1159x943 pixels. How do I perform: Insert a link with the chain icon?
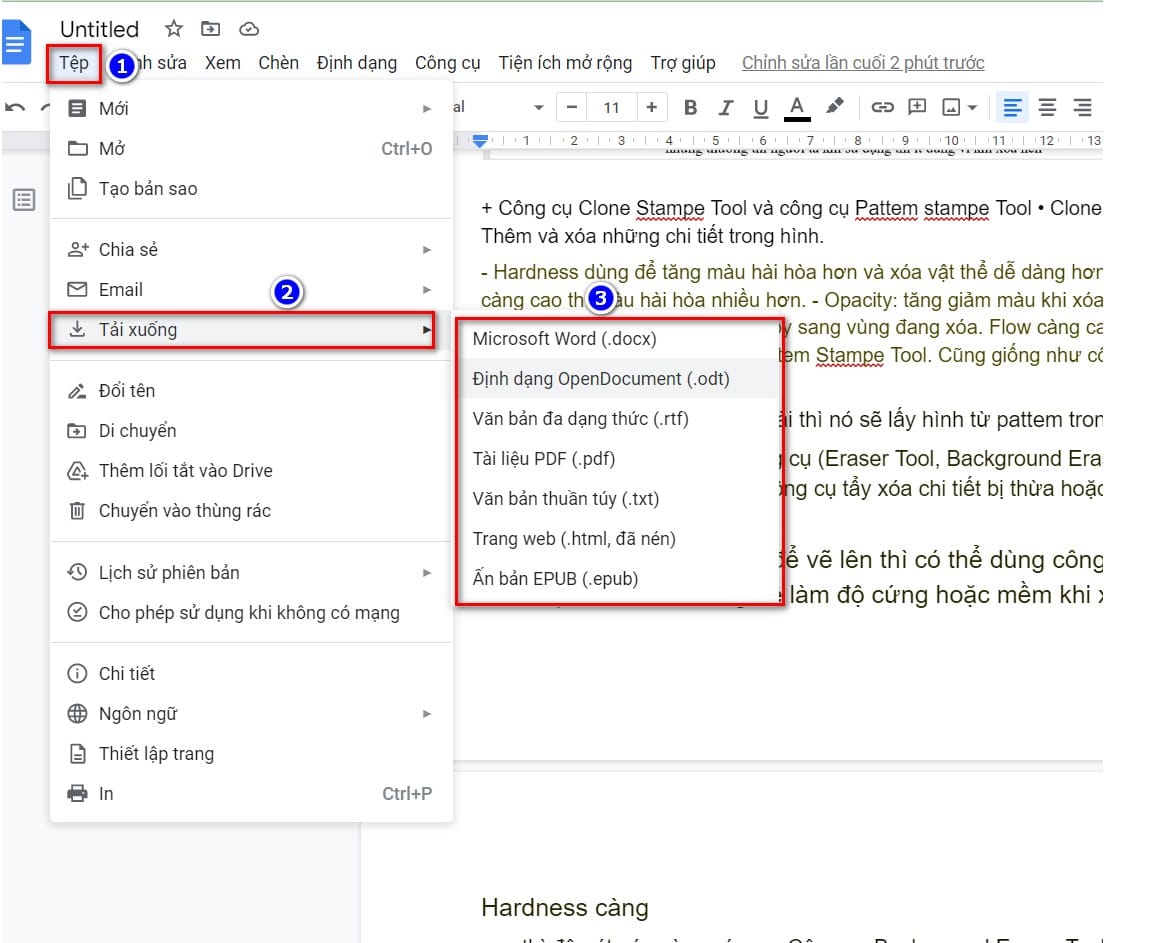[882, 107]
